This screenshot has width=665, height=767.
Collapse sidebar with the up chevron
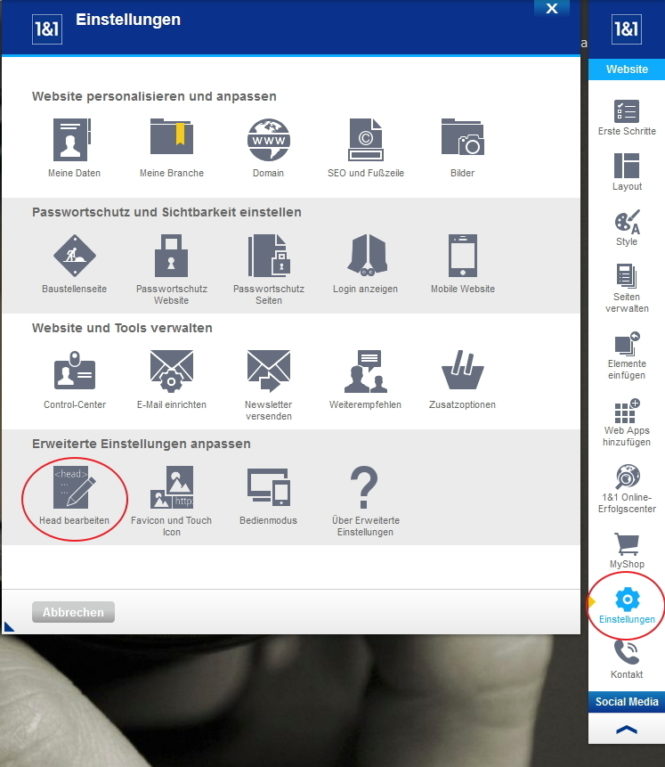[627, 730]
